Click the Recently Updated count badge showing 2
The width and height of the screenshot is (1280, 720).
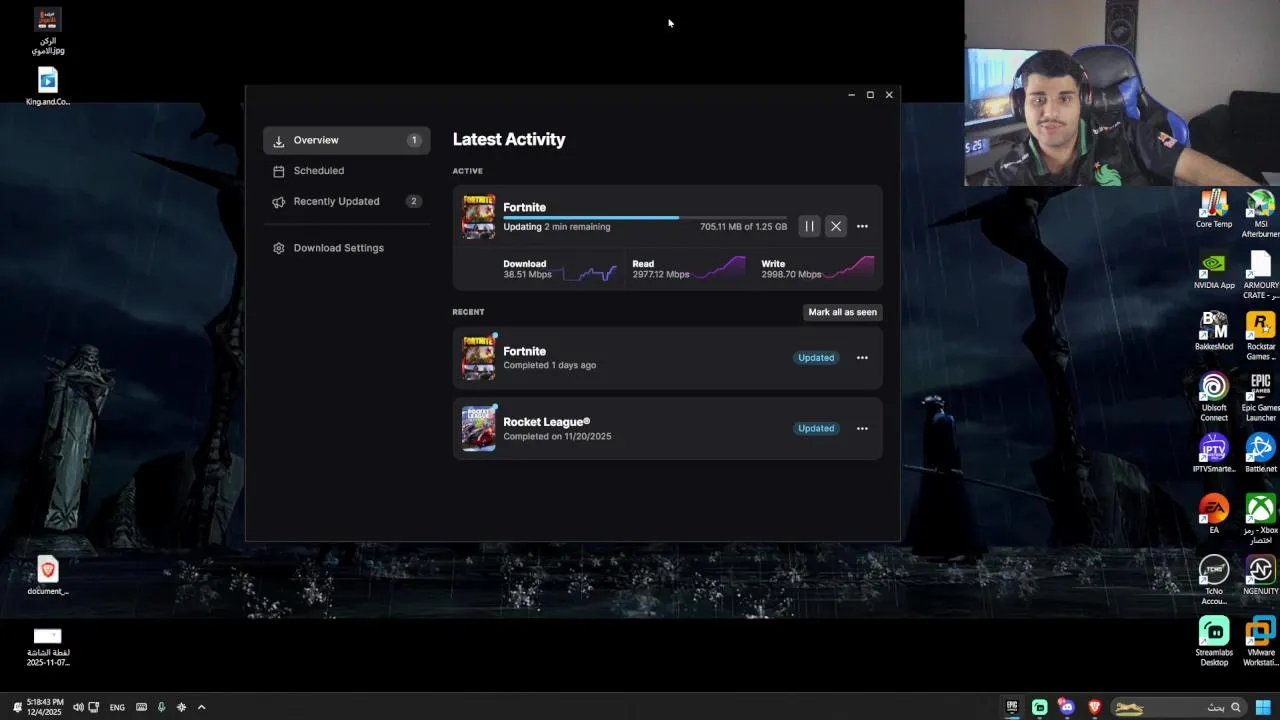tap(414, 201)
